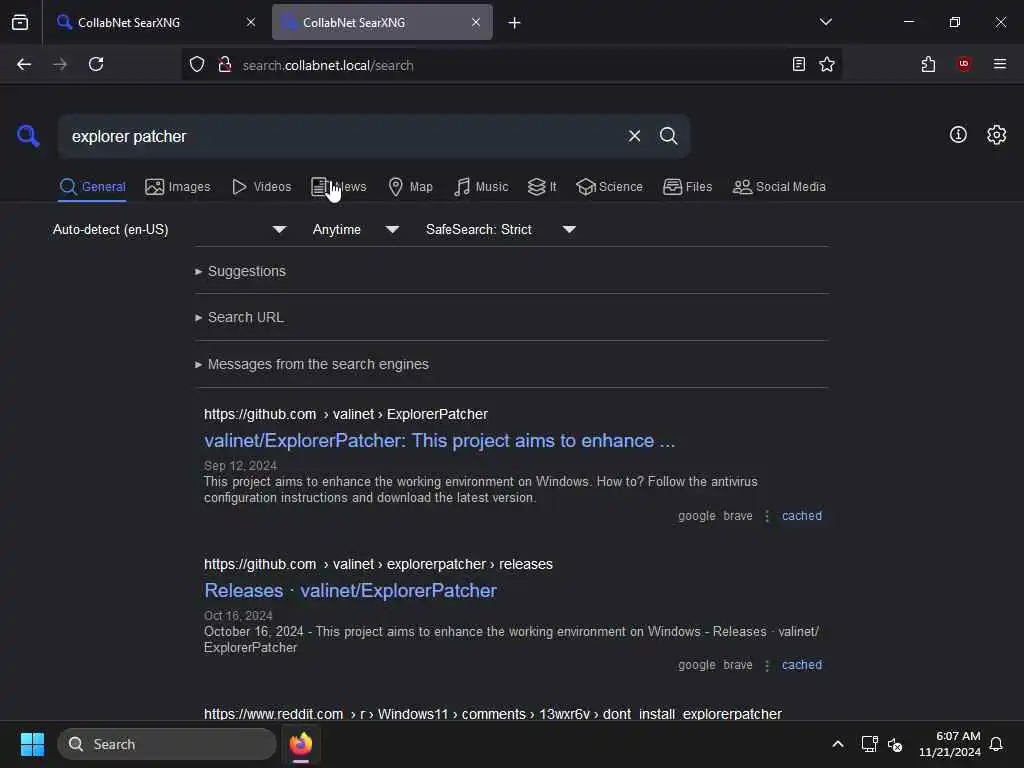Click 'google' engine label on first result
Image resolution: width=1024 pixels, height=768 pixels.
(697, 516)
